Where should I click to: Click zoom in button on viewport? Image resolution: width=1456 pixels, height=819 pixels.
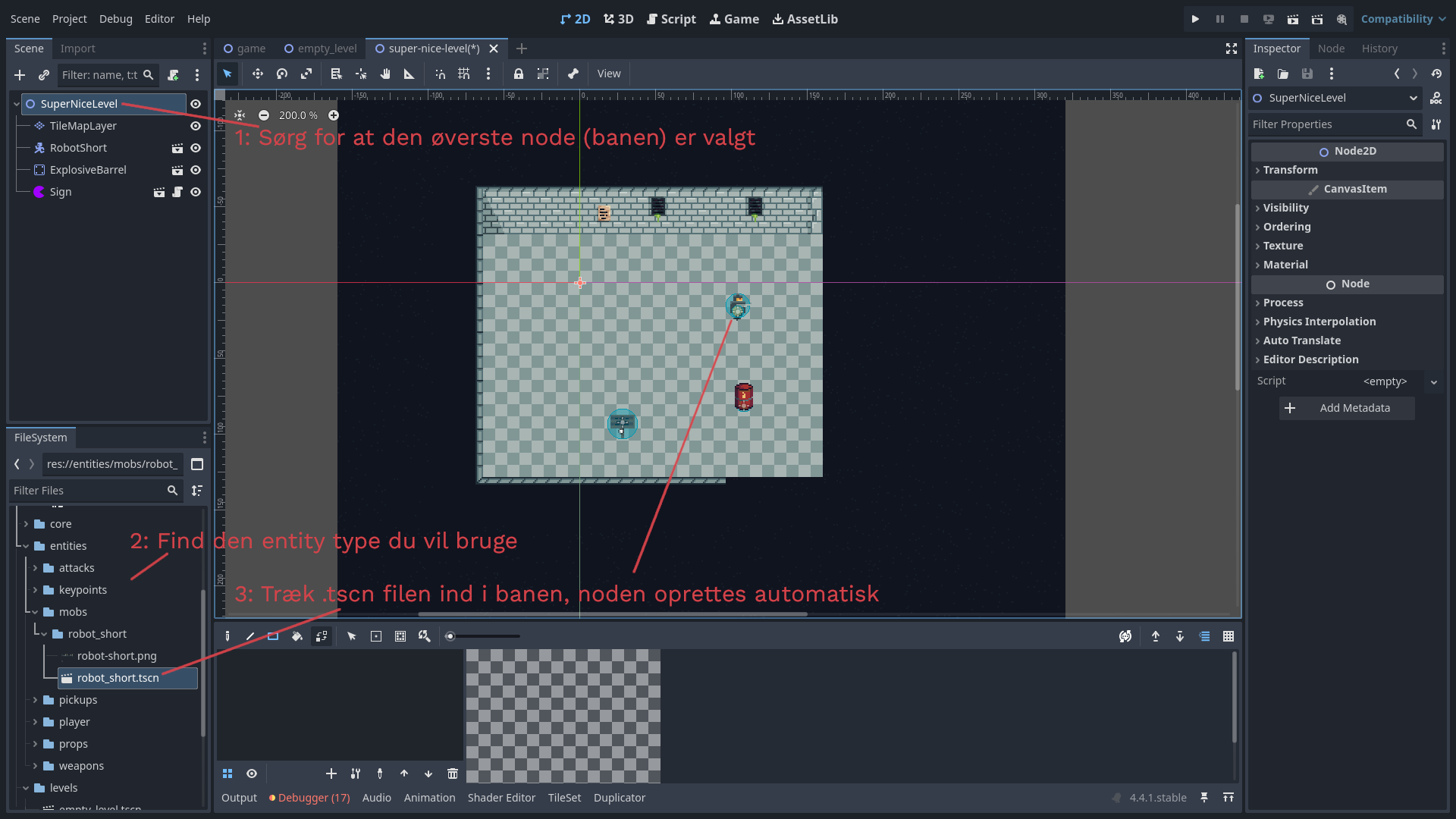(x=334, y=115)
